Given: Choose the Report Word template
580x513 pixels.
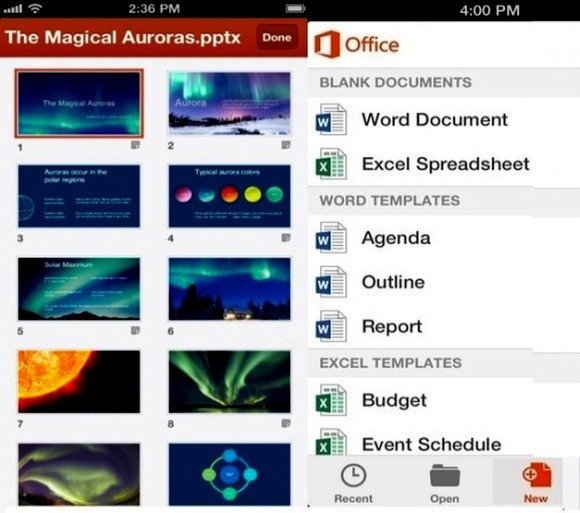Looking at the screenshot, I should click(444, 327).
